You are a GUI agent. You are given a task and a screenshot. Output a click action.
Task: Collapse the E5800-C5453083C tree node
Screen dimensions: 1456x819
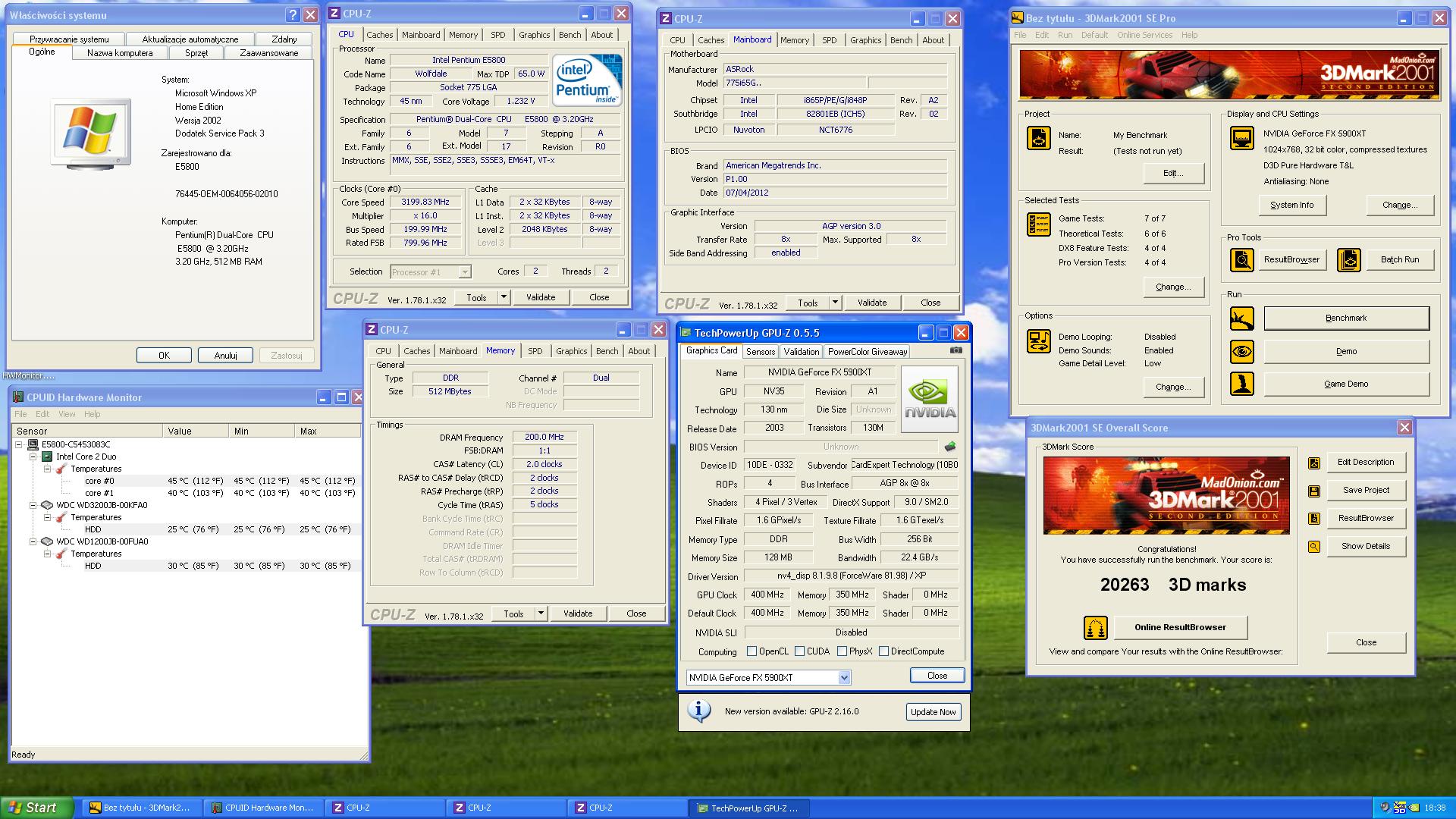tap(20, 444)
